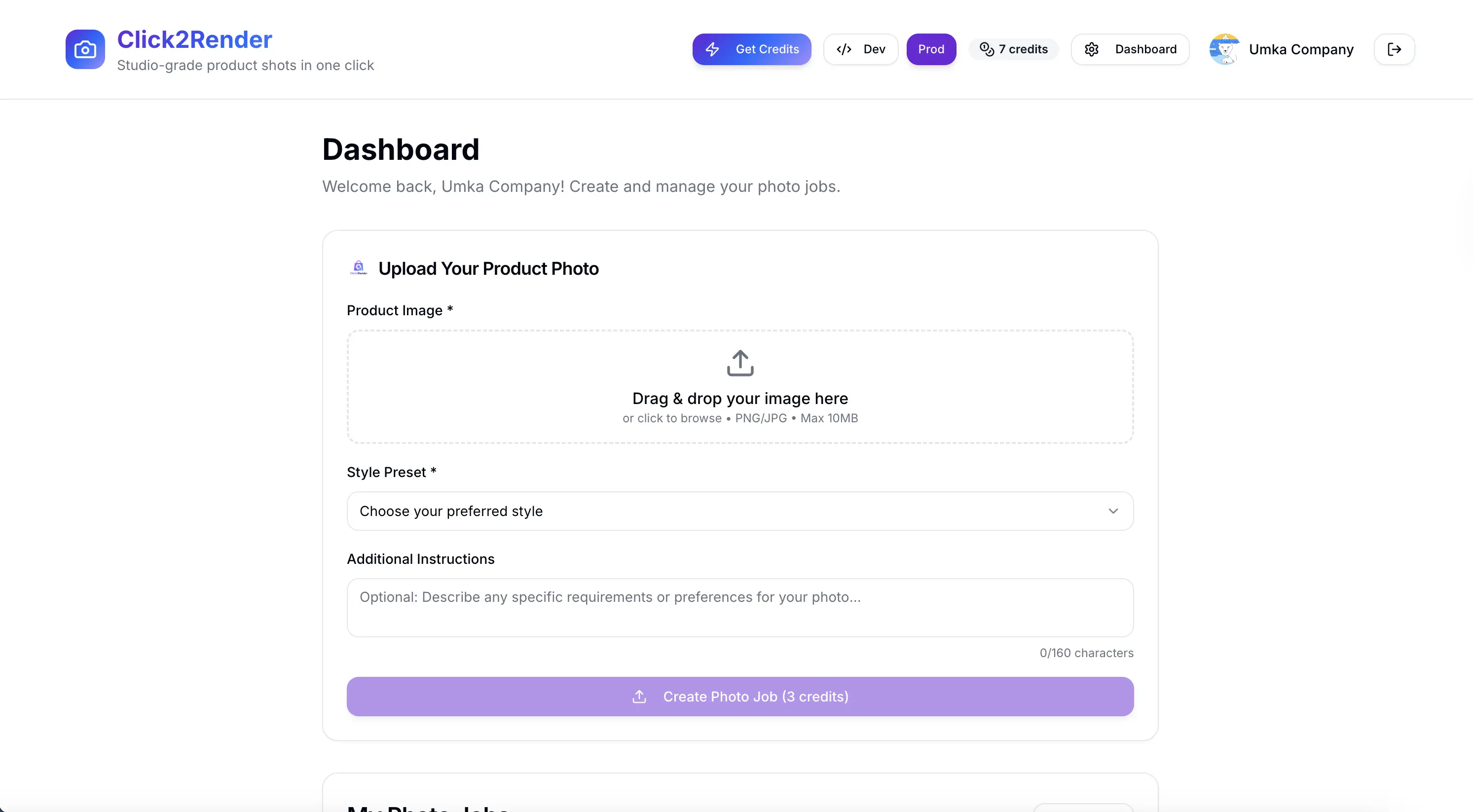
Task: Click the settings gear icon near Dashboard
Action: click(x=1092, y=49)
